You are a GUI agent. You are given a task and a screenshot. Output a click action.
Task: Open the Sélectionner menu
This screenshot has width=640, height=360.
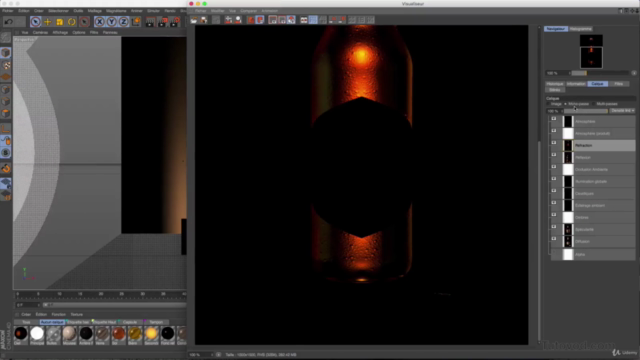tap(58, 11)
